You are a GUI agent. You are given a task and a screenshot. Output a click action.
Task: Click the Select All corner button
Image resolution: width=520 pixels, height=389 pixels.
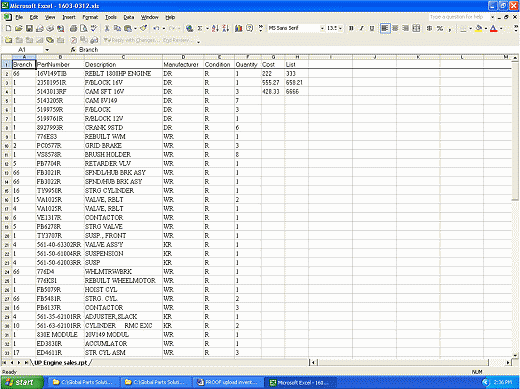click(x=6, y=57)
